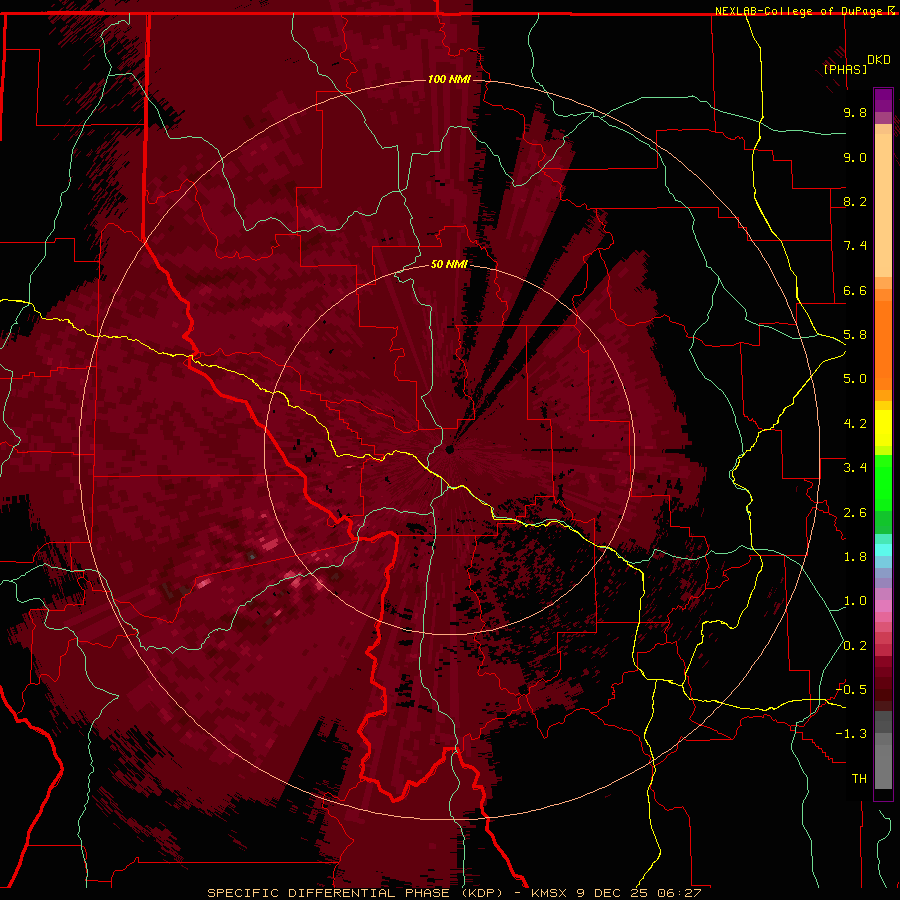Image resolution: width=900 pixels, height=900 pixels.
Task: Click the 4.2 scale value label
Action: click(855, 424)
